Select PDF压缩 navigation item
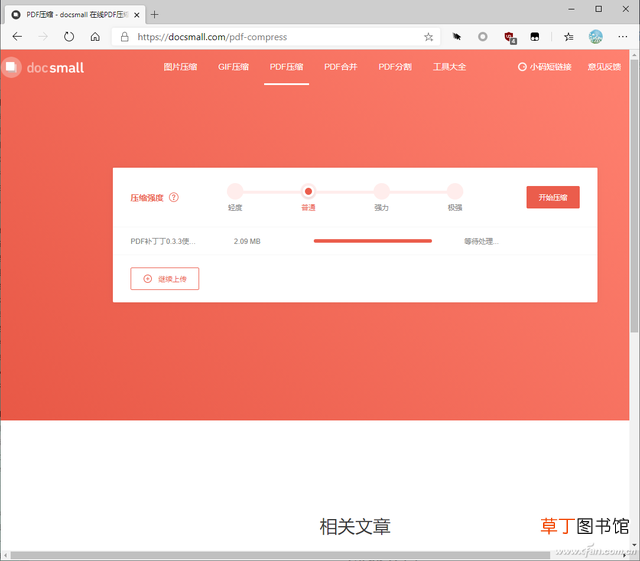Viewport: 640px width, 561px height. pyautogui.click(x=286, y=67)
